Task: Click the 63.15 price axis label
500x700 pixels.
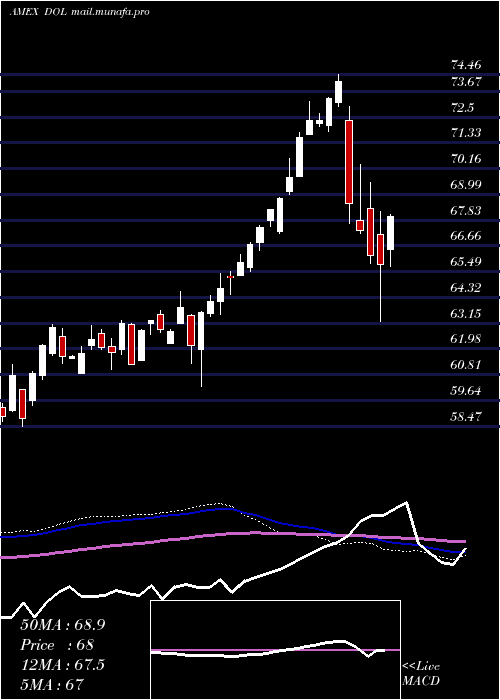Action: coord(466,313)
